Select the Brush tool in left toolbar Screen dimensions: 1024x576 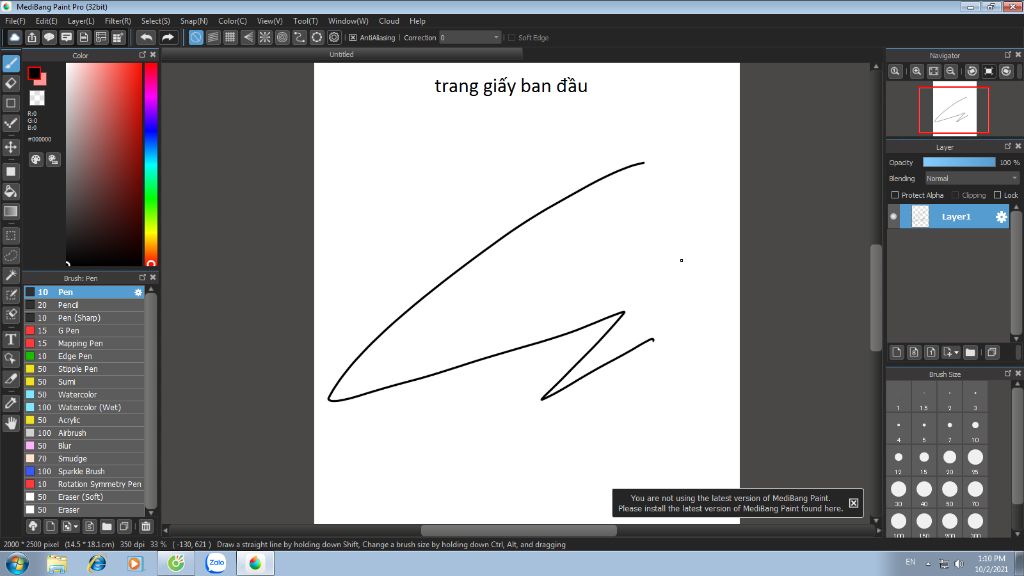(x=11, y=63)
